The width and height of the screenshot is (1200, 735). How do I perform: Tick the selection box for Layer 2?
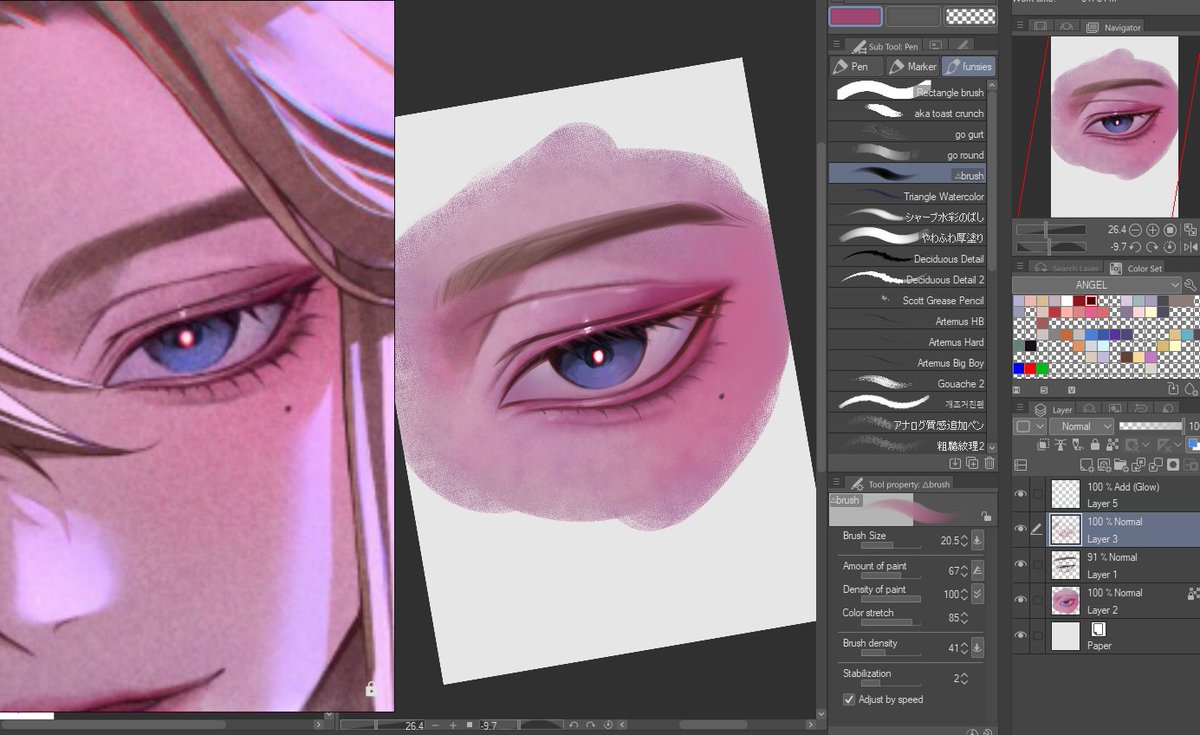click(x=1038, y=600)
